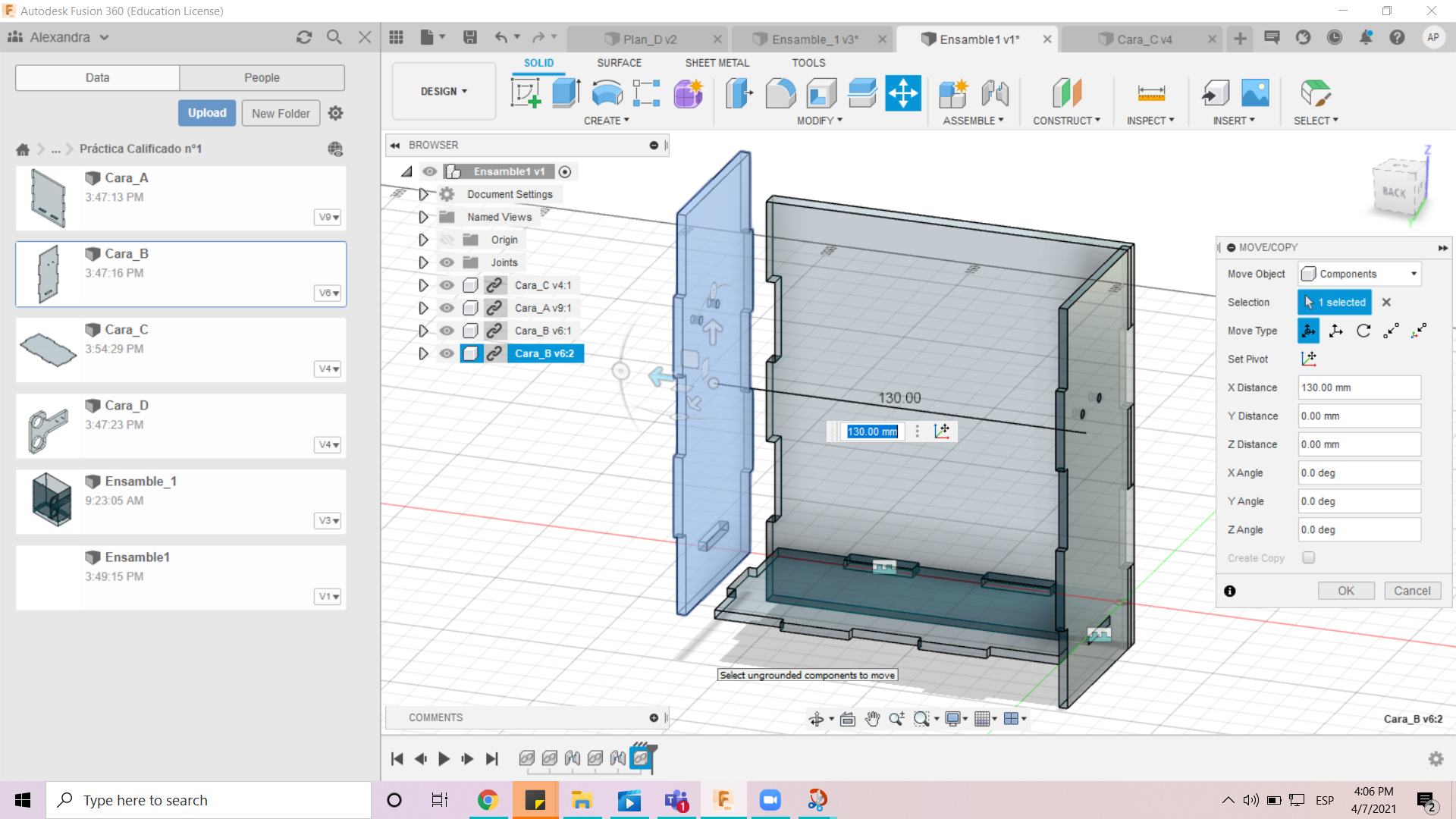Screen dimensions: 1456x819
Task: Hide the Cara_C v4:1 component
Action: coord(447,285)
